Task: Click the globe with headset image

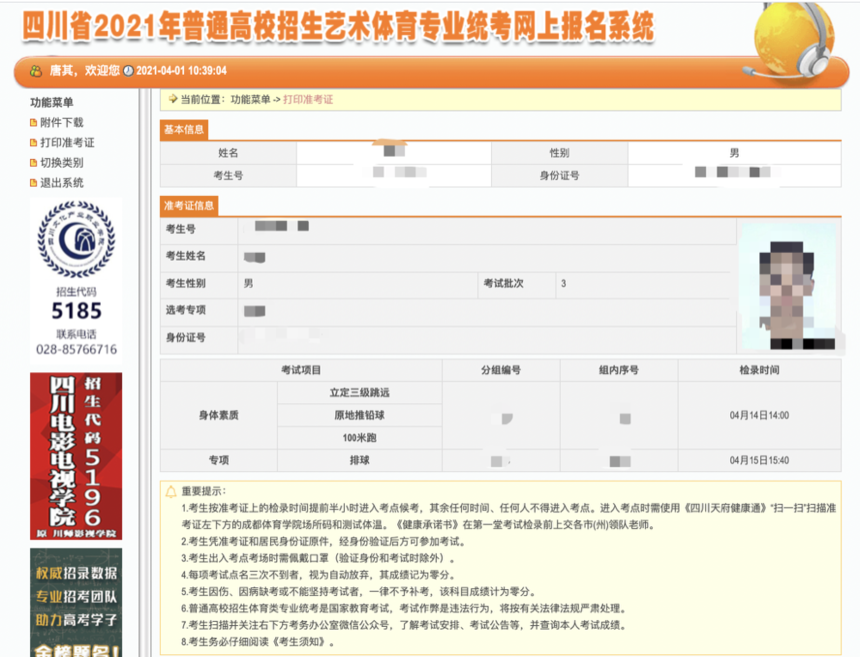Action: pyautogui.click(x=791, y=41)
